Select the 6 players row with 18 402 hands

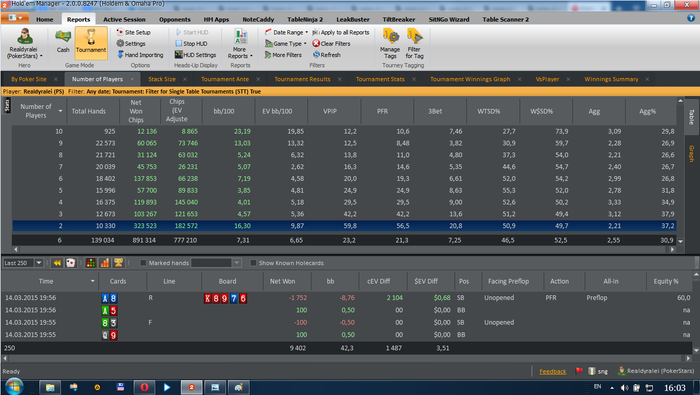[344, 179]
